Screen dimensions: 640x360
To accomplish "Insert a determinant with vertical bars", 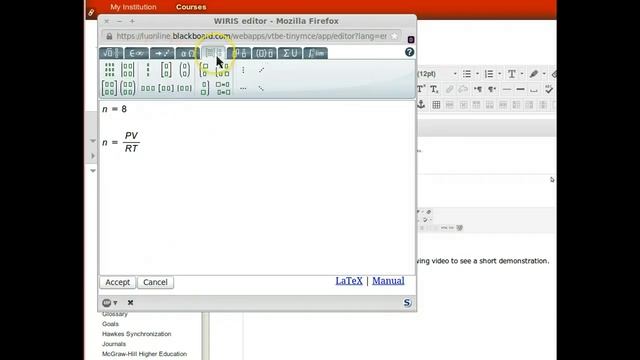I will coord(128,70).
